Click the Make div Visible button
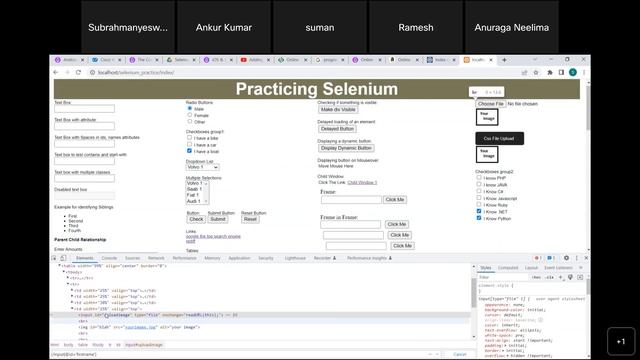Viewport: 640px width, 360px height. click(x=338, y=109)
